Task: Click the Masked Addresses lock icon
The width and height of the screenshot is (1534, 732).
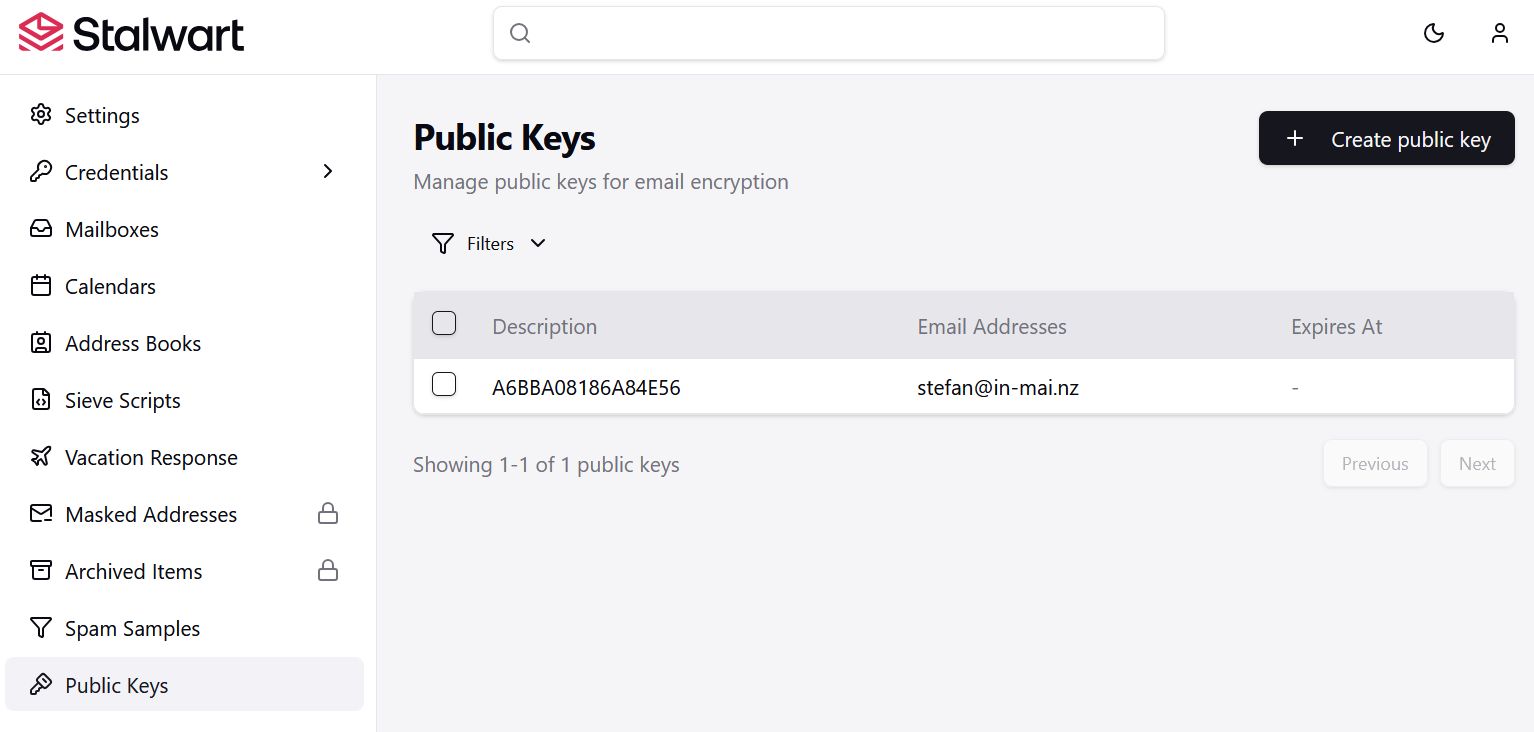Action: coord(327,514)
